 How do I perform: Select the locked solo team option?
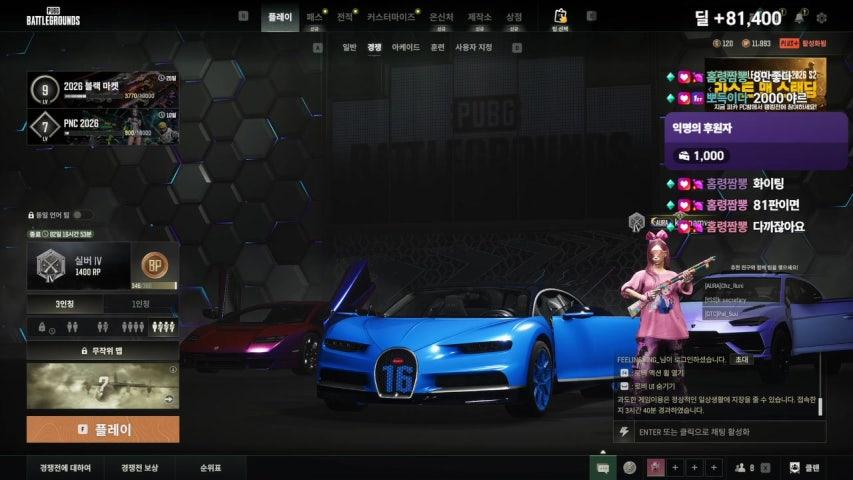tap(45, 328)
